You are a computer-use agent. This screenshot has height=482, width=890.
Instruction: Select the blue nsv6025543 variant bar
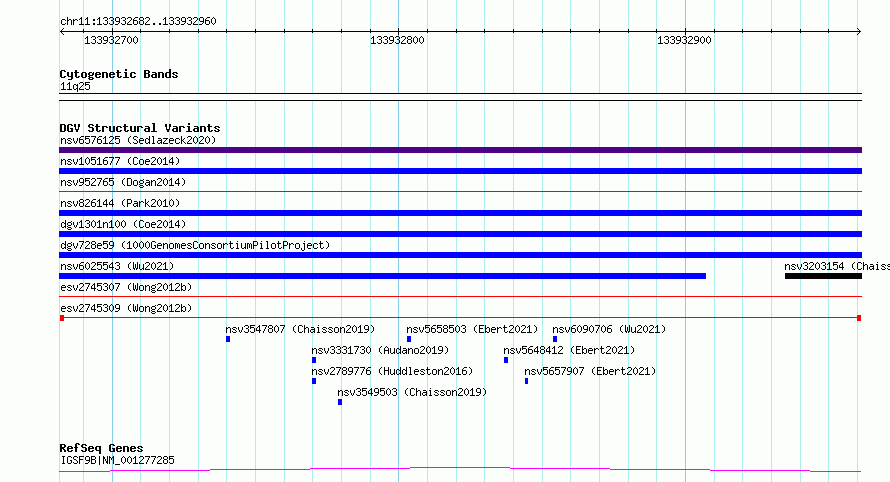tap(383, 276)
